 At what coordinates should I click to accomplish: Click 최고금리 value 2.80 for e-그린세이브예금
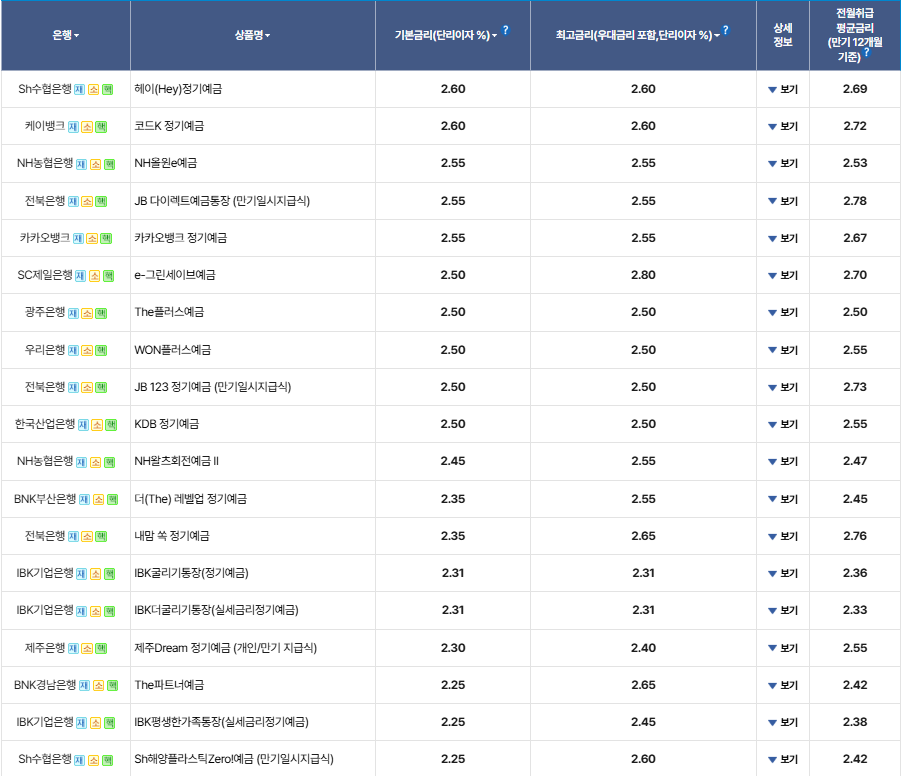(643, 276)
